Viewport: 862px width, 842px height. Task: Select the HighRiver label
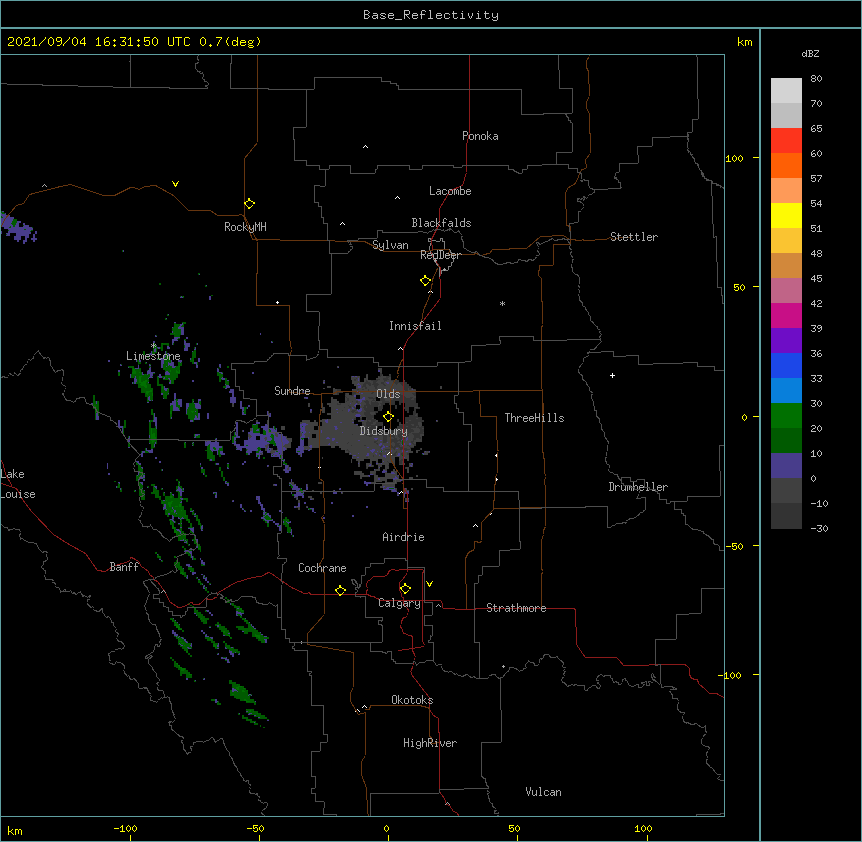click(430, 743)
